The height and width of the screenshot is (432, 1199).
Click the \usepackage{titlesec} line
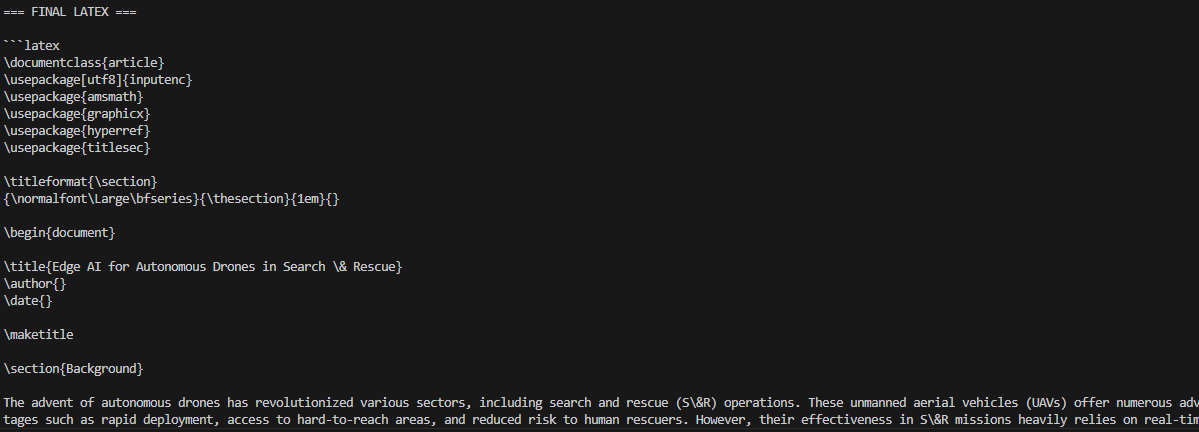77,147
